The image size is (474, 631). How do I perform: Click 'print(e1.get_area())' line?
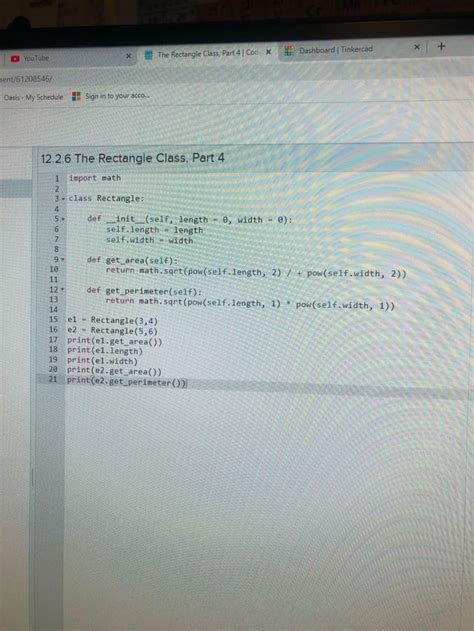click(x=114, y=342)
